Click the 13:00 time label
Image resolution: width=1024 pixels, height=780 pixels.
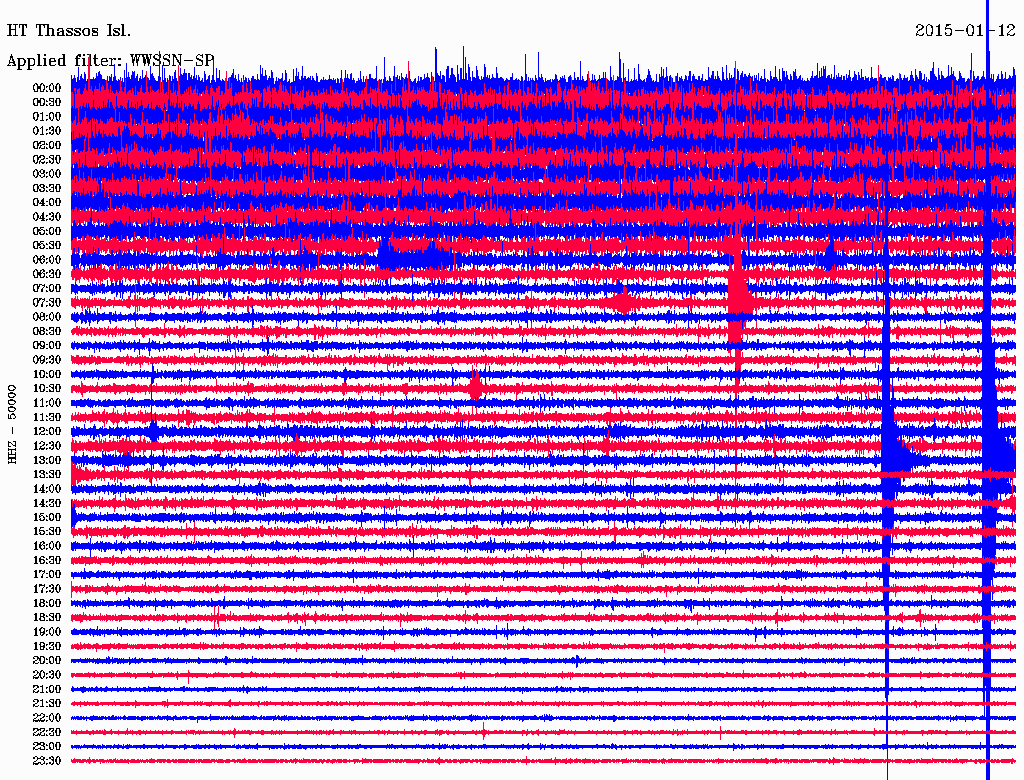[47, 461]
